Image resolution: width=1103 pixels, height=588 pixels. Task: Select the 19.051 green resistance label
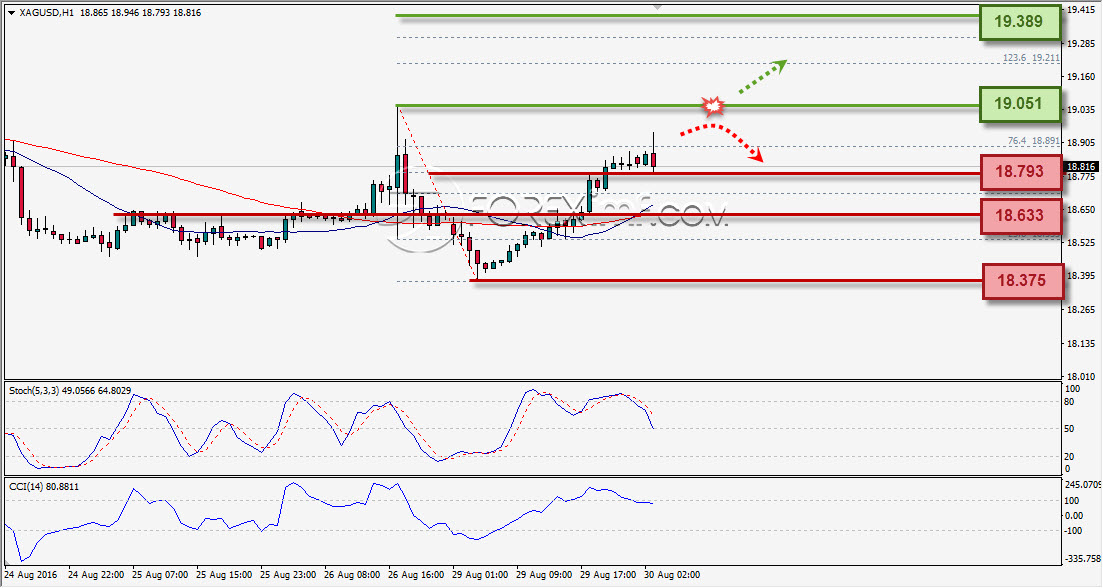click(1019, 104)
